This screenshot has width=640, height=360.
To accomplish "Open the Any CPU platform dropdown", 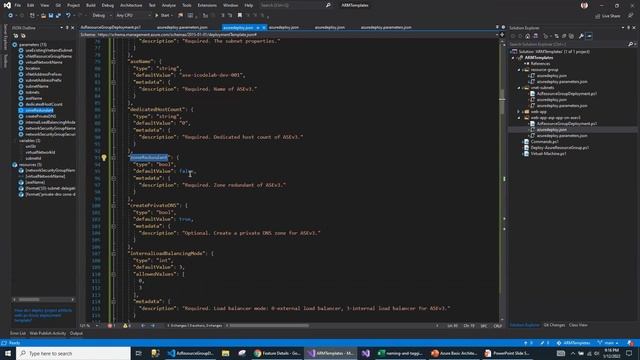I will pos(133,16).
